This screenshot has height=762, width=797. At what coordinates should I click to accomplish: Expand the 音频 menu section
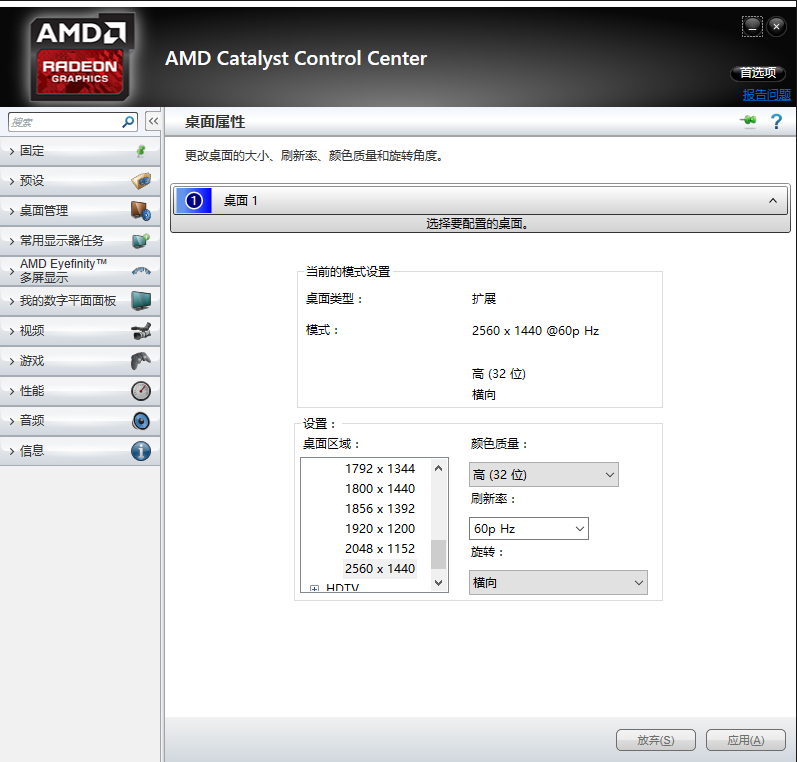pos(80,420)
